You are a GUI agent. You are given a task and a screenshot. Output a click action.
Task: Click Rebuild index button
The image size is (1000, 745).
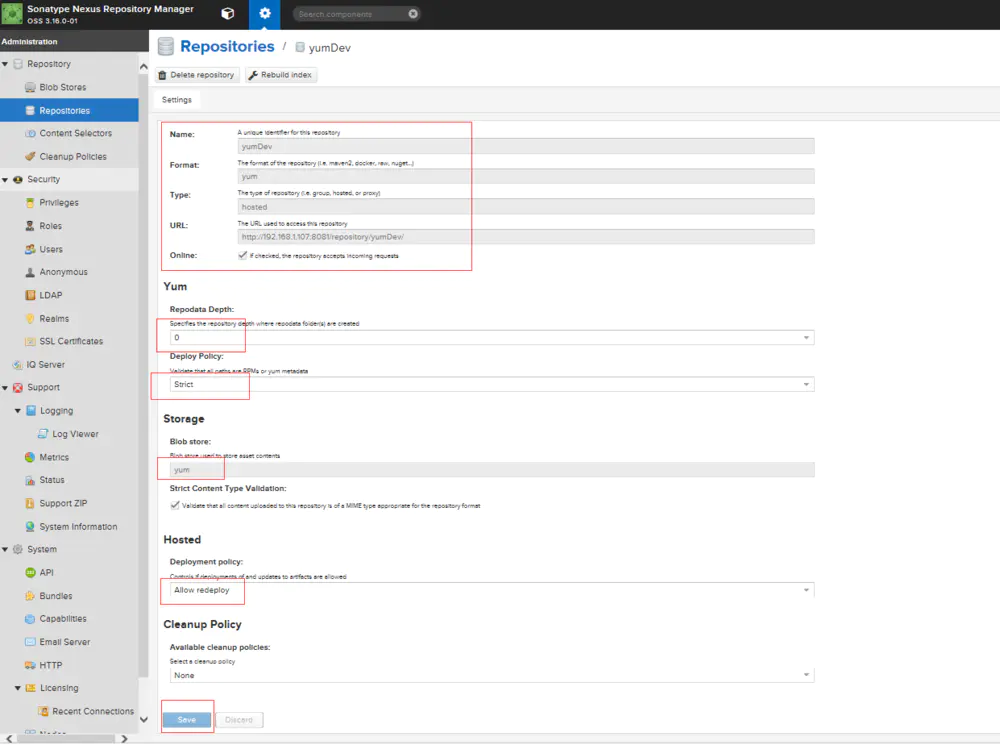(x=281, y=75)
